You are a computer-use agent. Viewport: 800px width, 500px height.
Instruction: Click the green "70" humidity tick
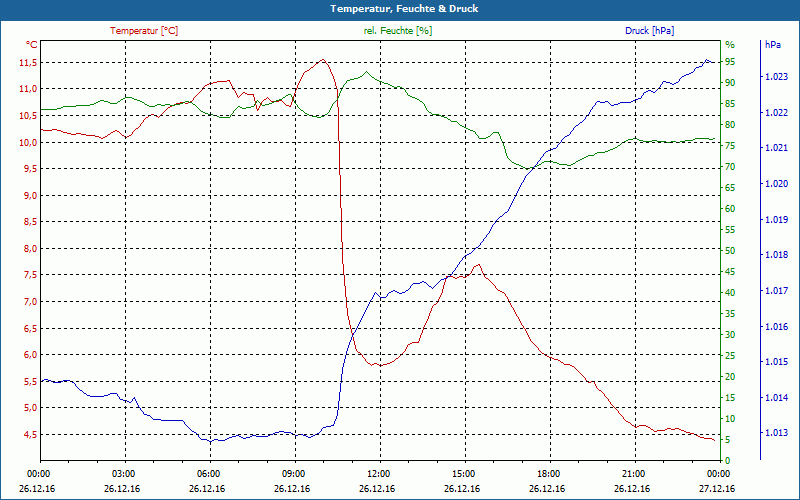coord(730,167)
